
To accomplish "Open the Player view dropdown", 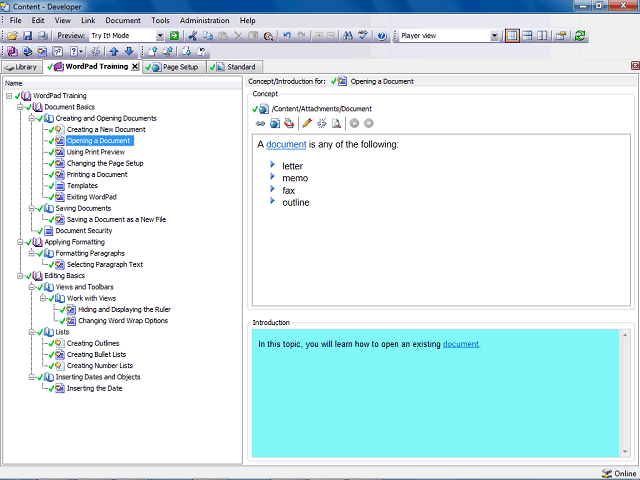I will [x=494, y=36].
